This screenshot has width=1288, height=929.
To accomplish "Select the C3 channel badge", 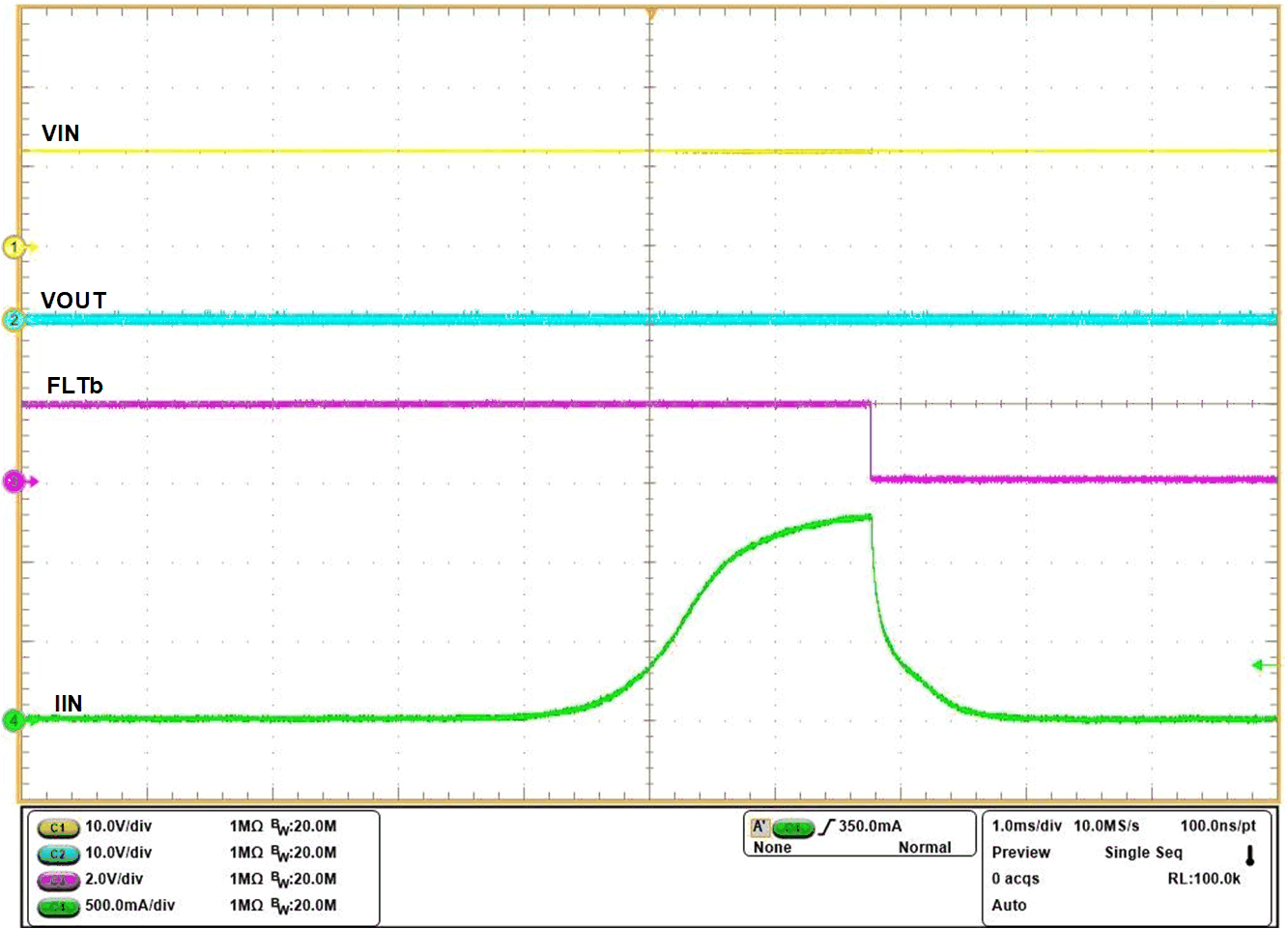I will coord(56,880).
